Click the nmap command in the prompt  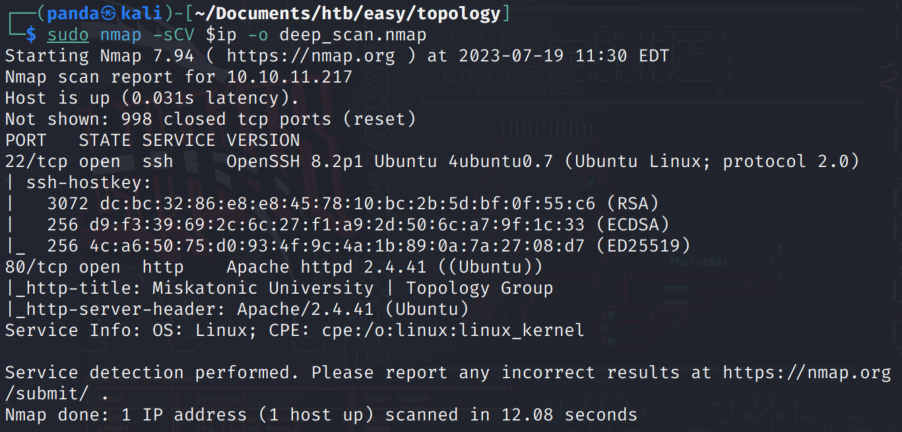coord(121,35)
